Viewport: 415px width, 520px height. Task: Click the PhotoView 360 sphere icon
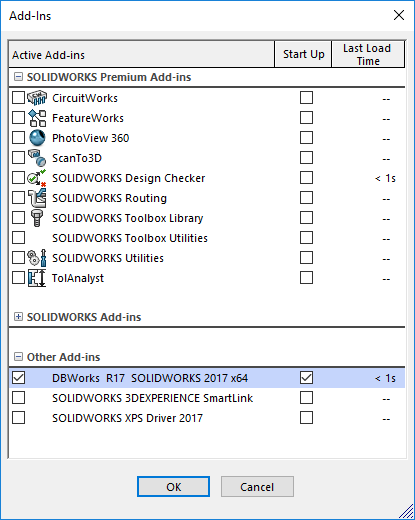click(37, 138)
